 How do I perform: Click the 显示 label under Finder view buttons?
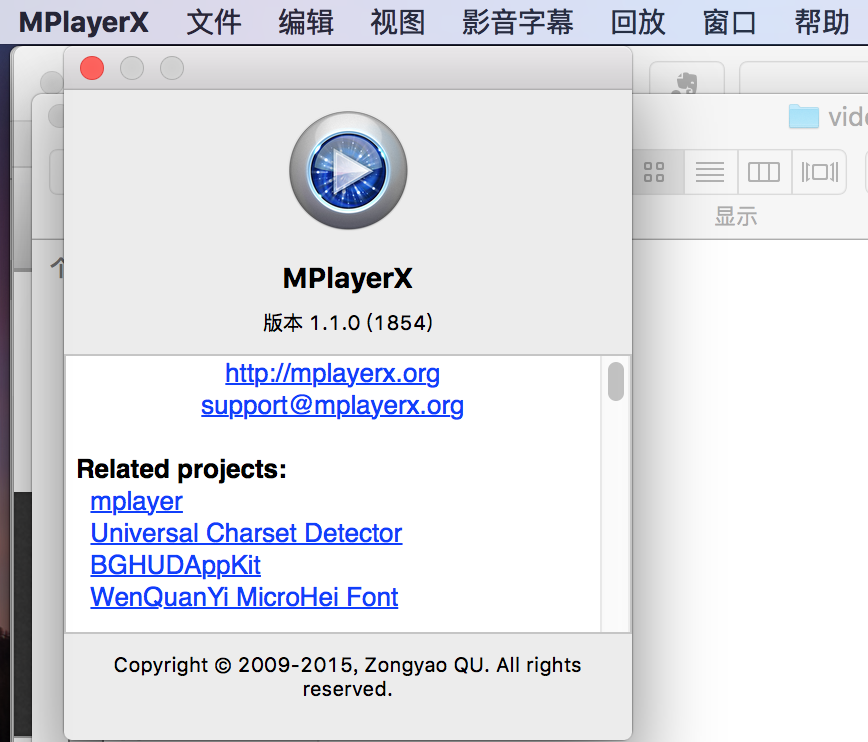point(736,216)
